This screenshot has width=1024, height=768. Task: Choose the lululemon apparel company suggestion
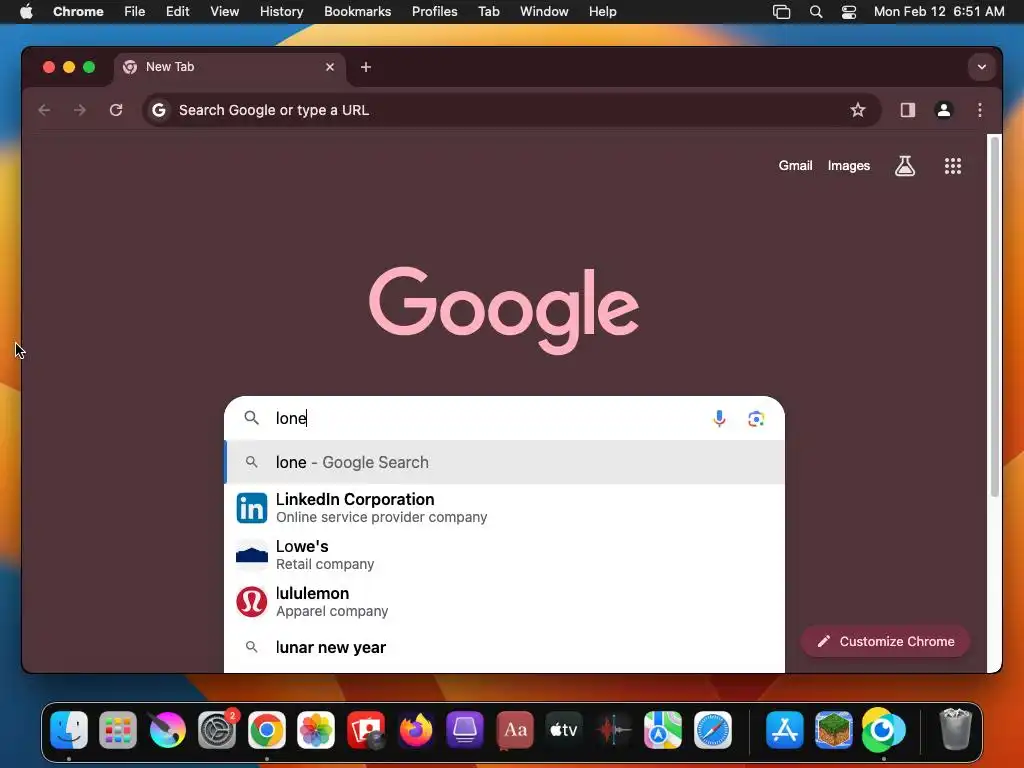coord(504,602)
